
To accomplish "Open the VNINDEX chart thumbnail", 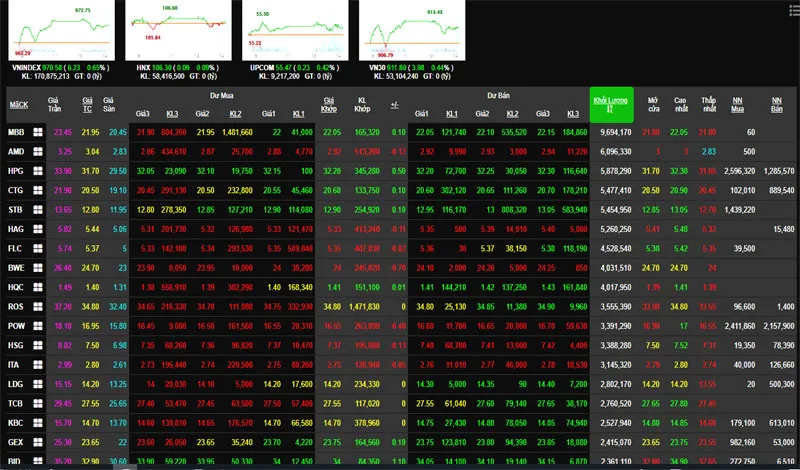I will coord(62,30).
